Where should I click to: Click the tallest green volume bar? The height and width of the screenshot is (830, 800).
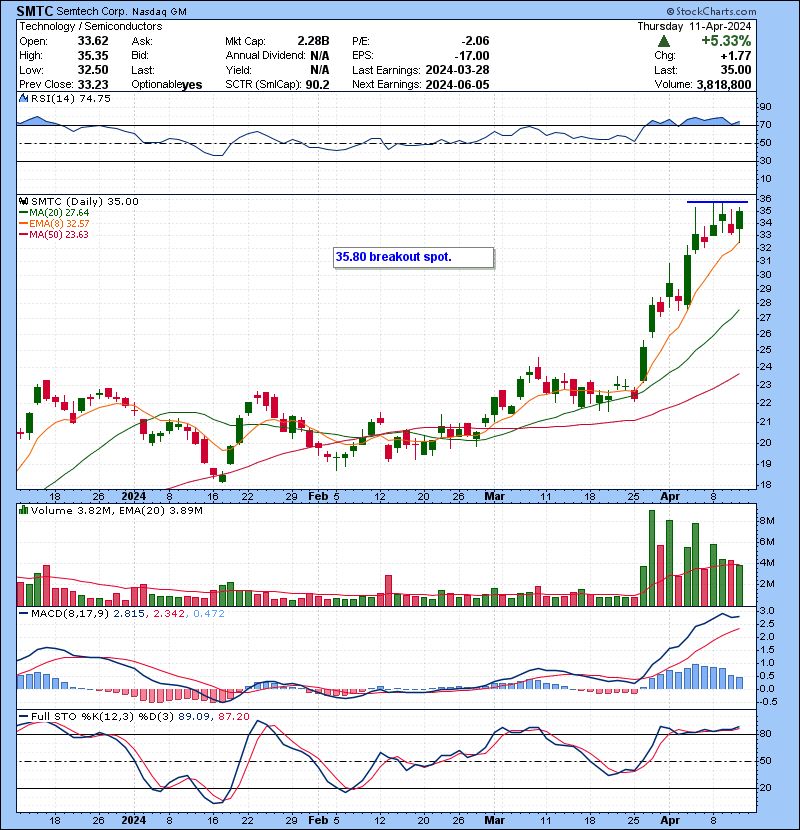click(x=652, y=558)
